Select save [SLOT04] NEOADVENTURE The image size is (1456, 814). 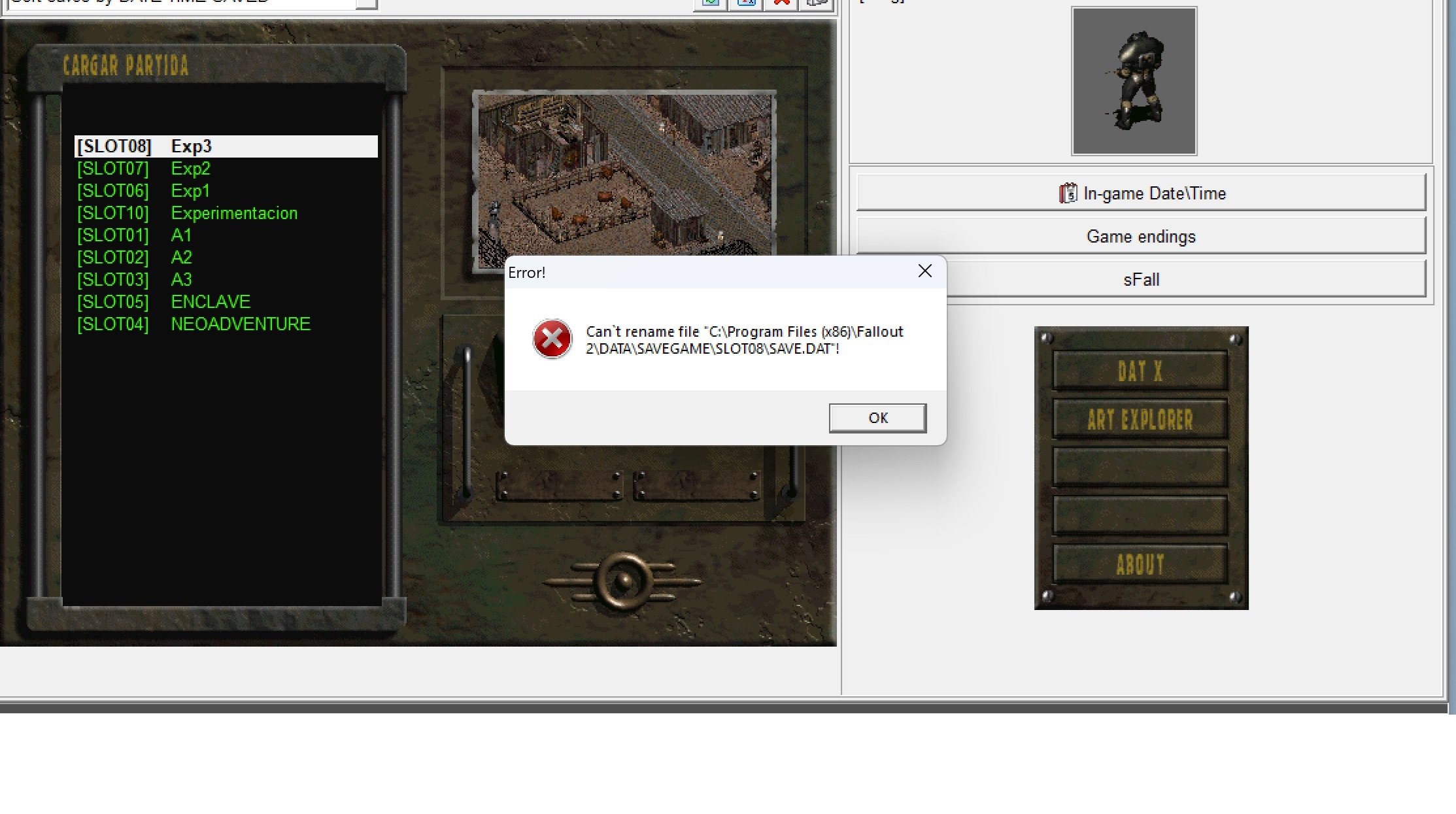point(226,324)
